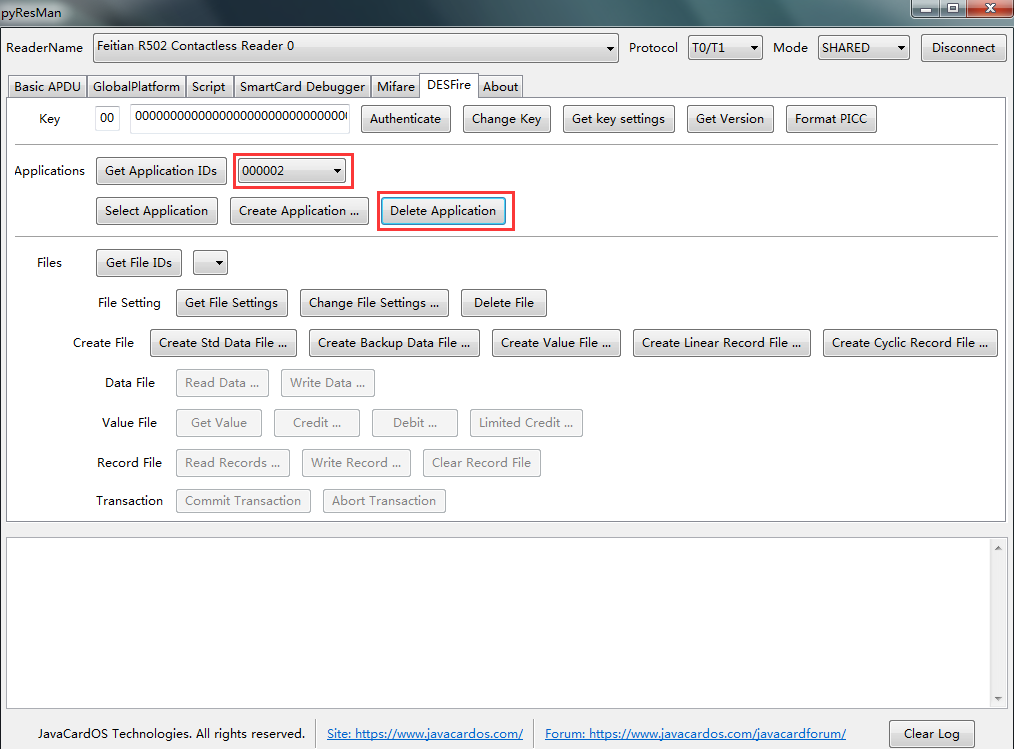Expand the Protocol T0/T1 dropdown
Image resolution: width=1014 pixels, height=749 pixels.
click(725, 48)
